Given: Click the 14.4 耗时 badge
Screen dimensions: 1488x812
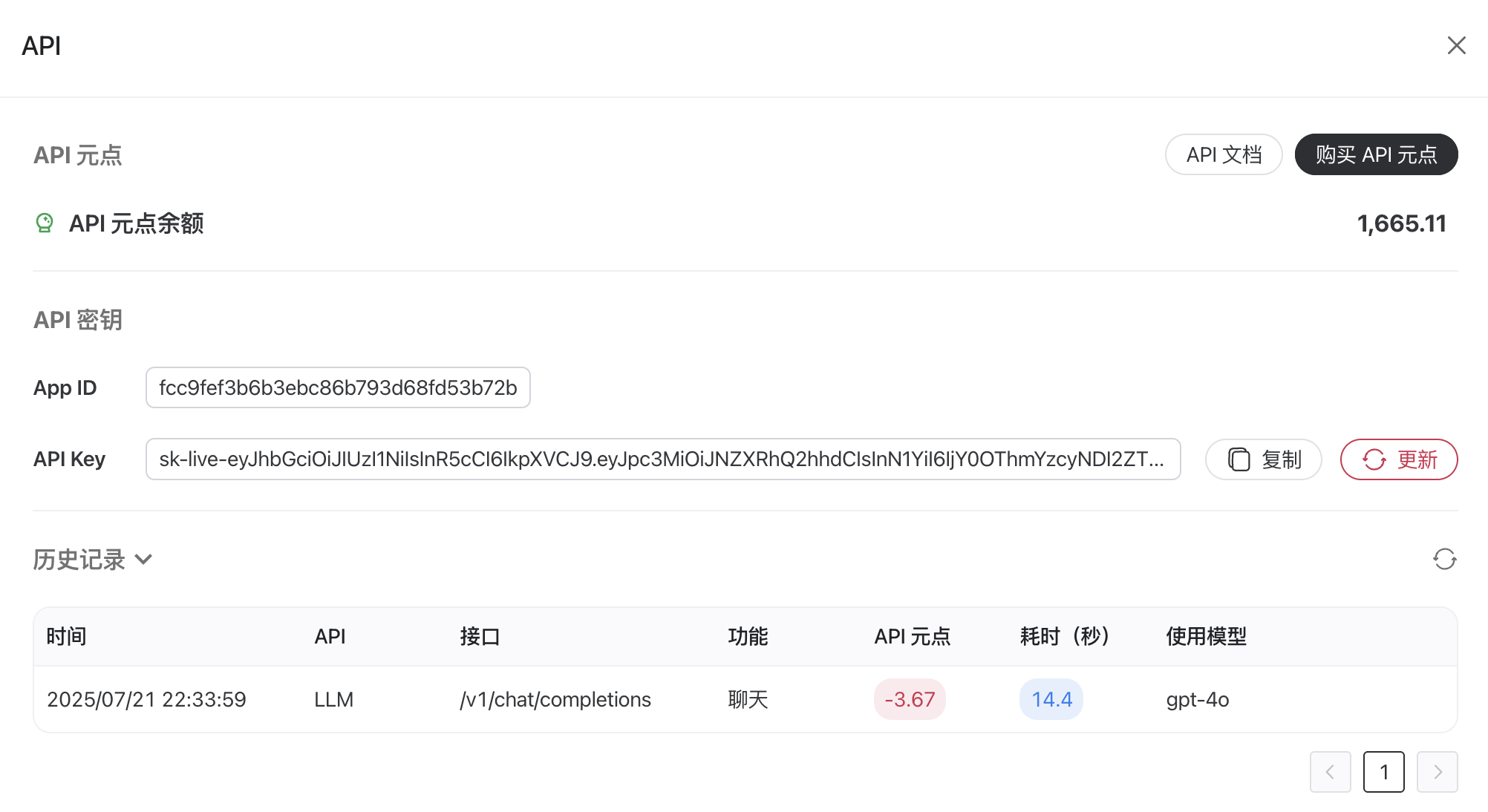Looking at the screenshot, I should click(1051, 698).
